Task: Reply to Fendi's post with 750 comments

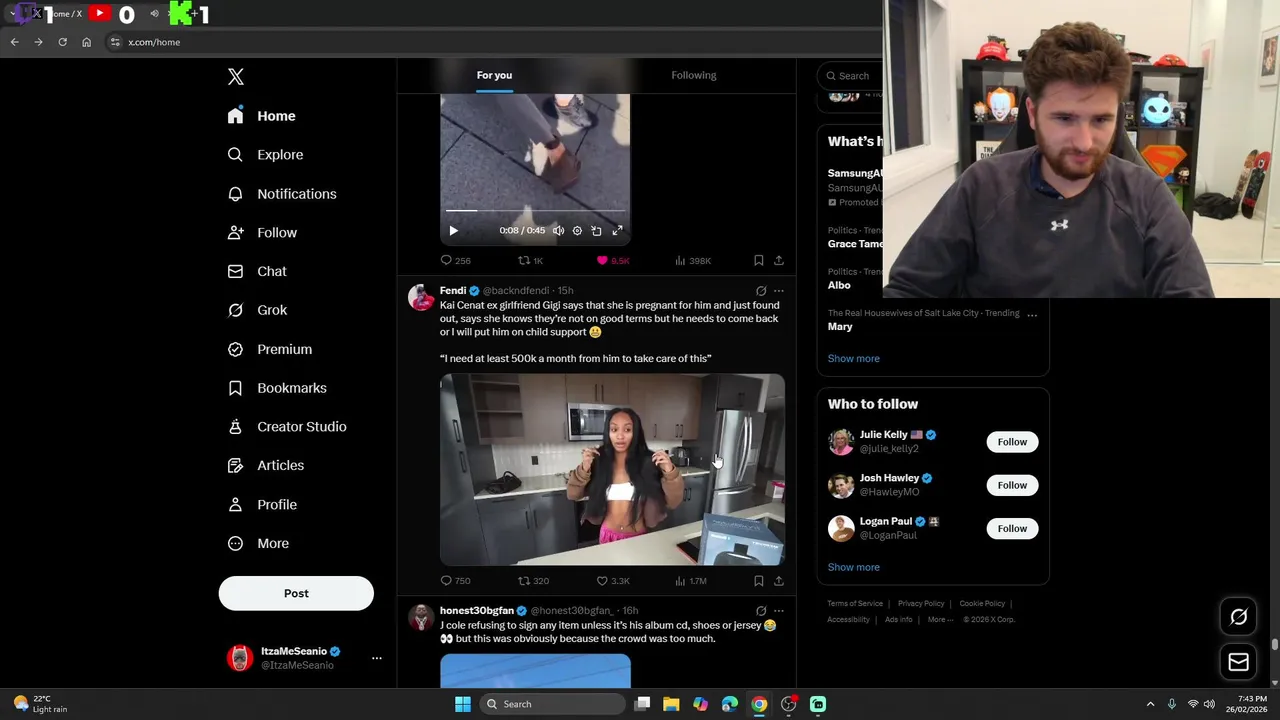Action: click(455, 581)
